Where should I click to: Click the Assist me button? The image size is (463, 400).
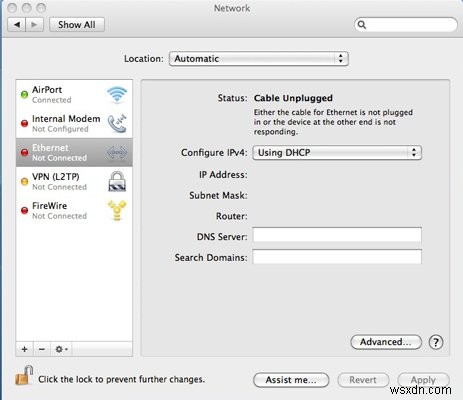click(291, 380)
